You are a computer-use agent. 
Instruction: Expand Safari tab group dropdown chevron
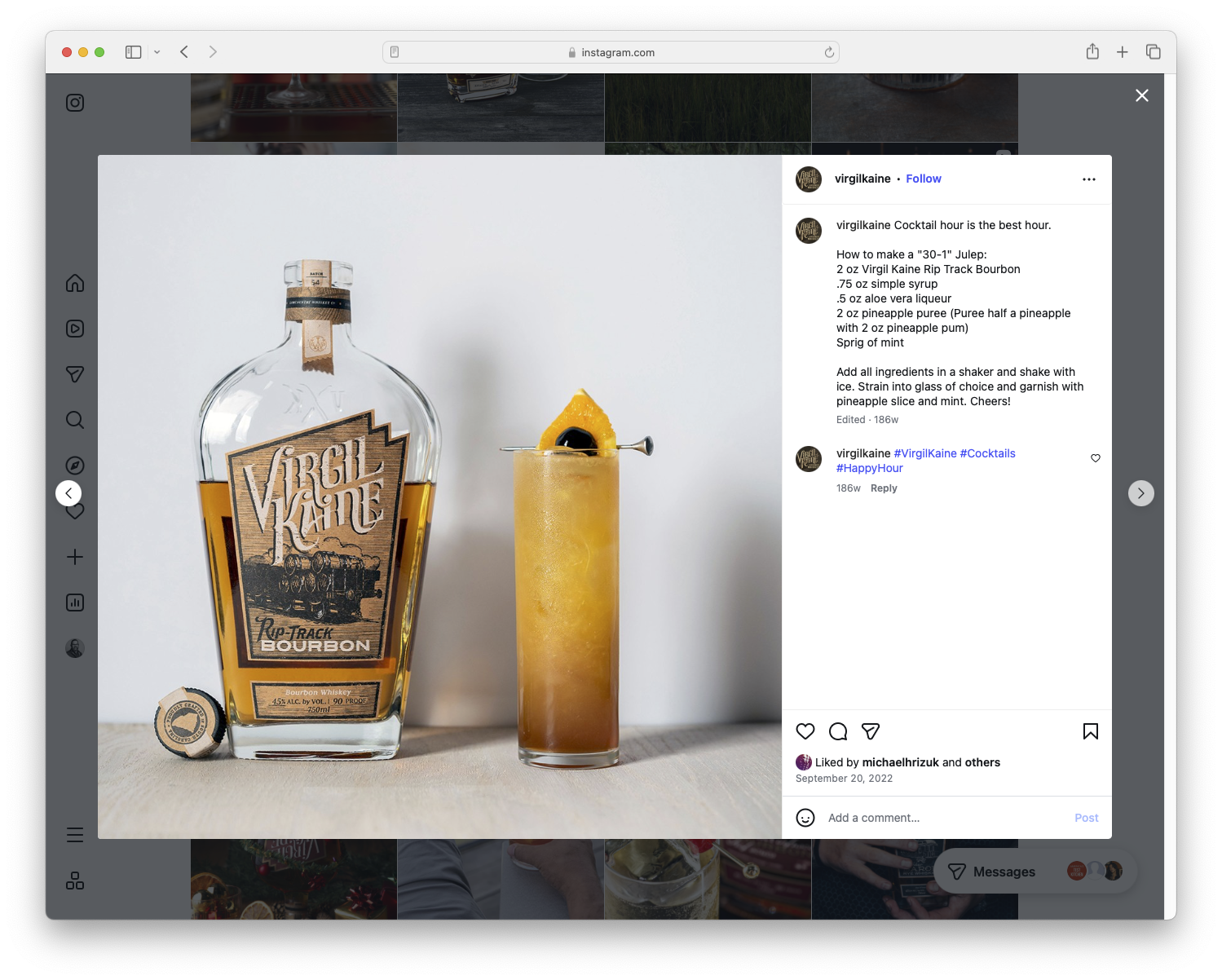coord(157,52)
